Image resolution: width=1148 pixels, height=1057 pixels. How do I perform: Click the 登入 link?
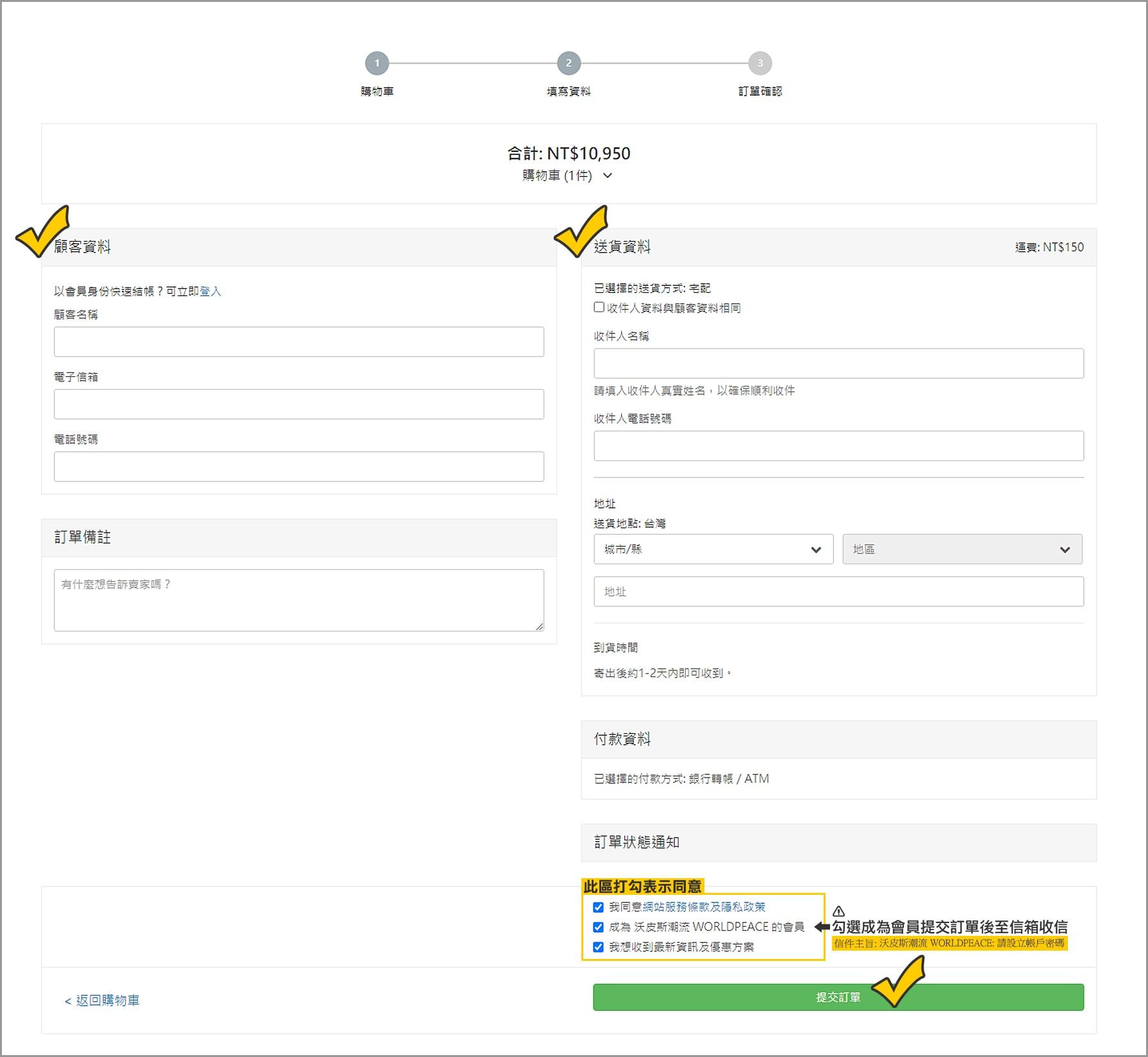[x=210, y=291]
